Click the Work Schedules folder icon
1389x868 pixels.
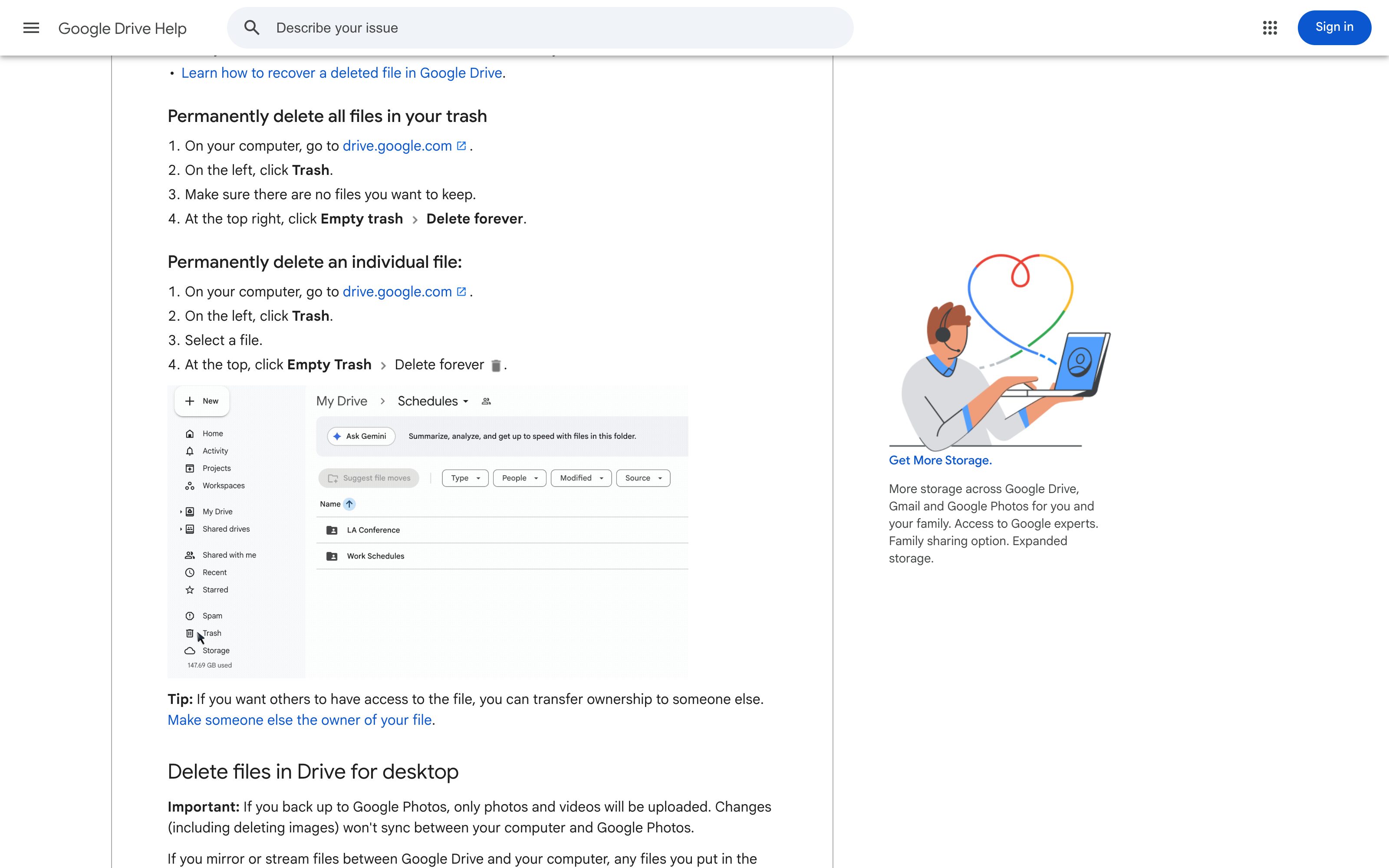click(332, 556)
